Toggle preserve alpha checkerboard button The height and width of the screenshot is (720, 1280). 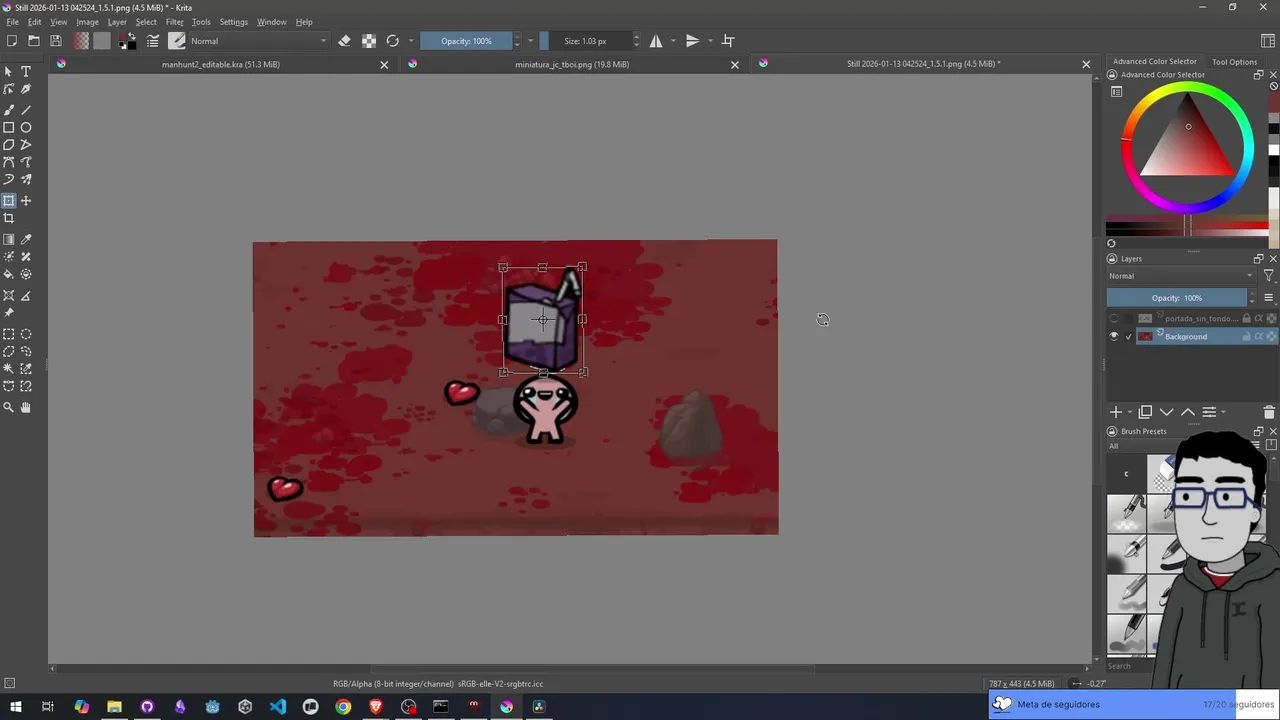coord(369,41)
